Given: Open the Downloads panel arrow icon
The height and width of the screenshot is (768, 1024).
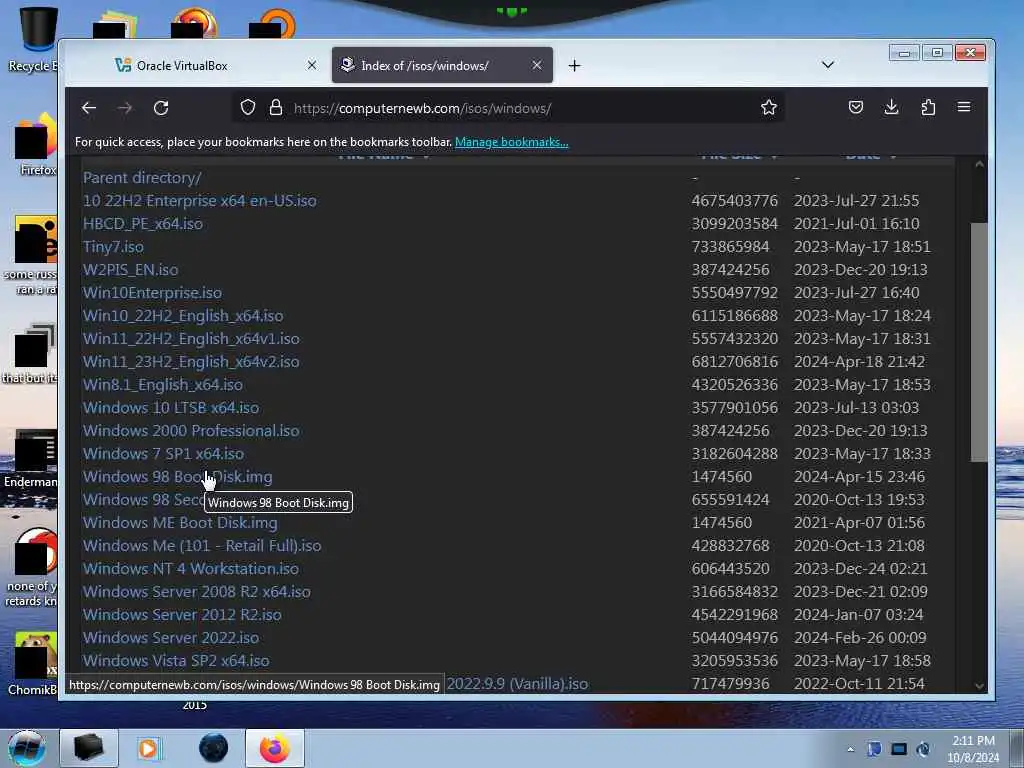Looking at the screenshot, I should click(891, 107).
